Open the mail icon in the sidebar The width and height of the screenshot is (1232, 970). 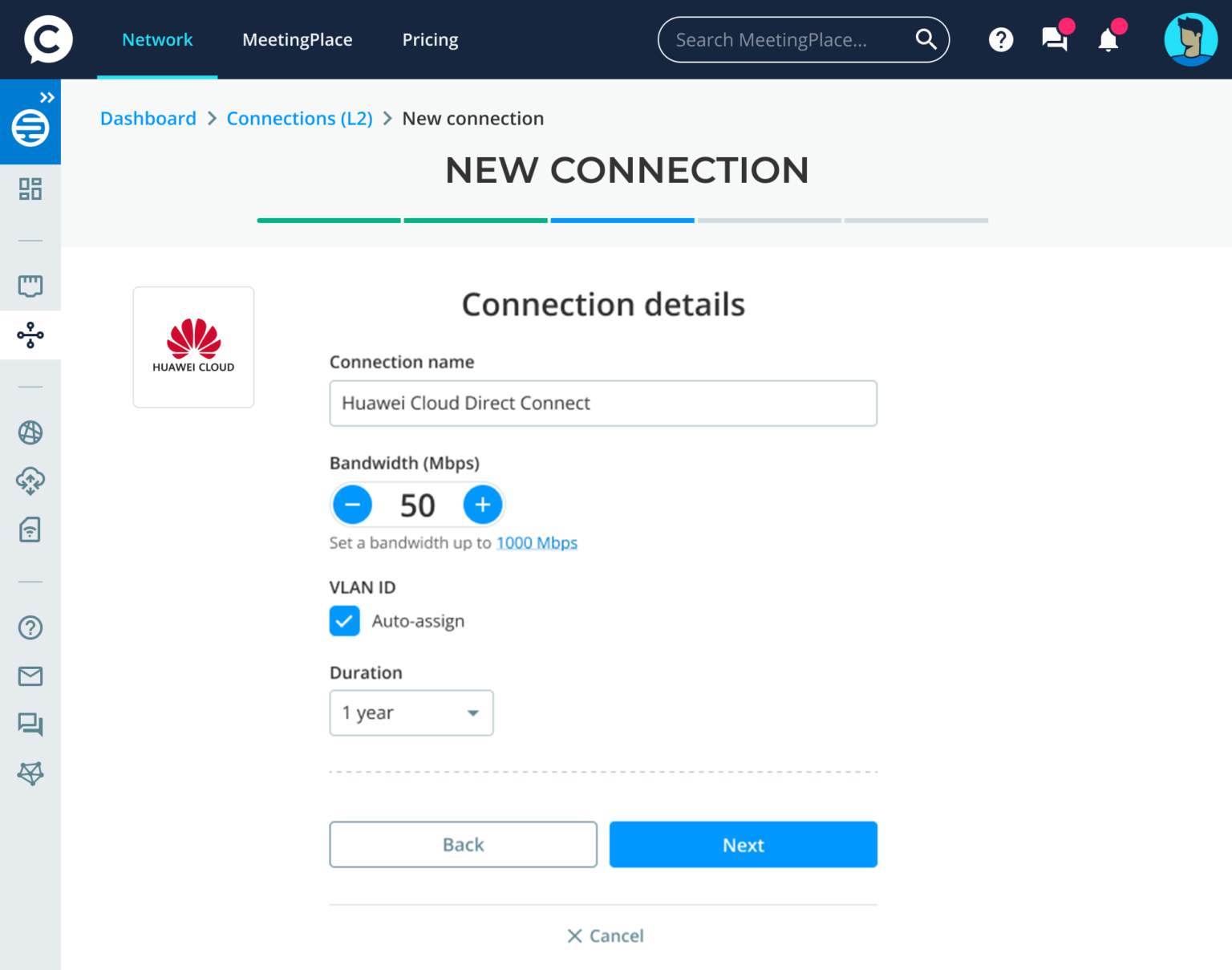tap(30, 676)
